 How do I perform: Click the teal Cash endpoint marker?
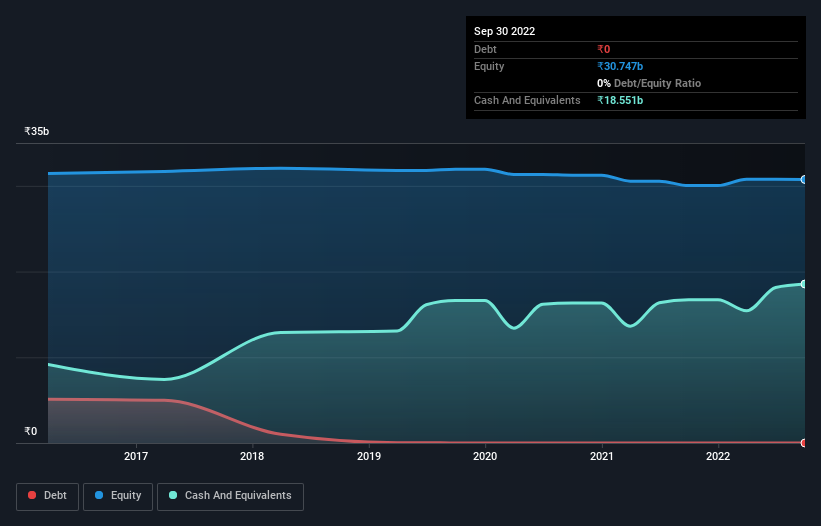point(804,284)
